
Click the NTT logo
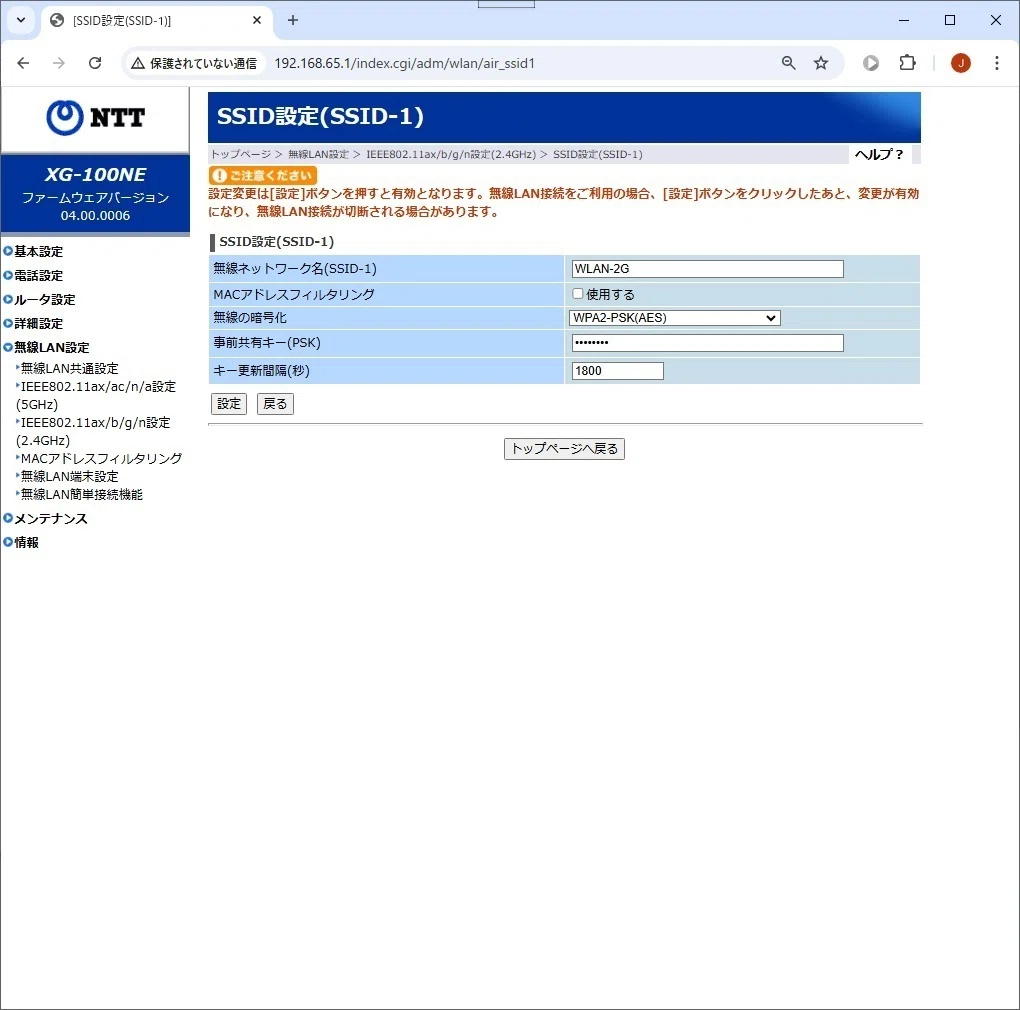[x=96, y=118]
